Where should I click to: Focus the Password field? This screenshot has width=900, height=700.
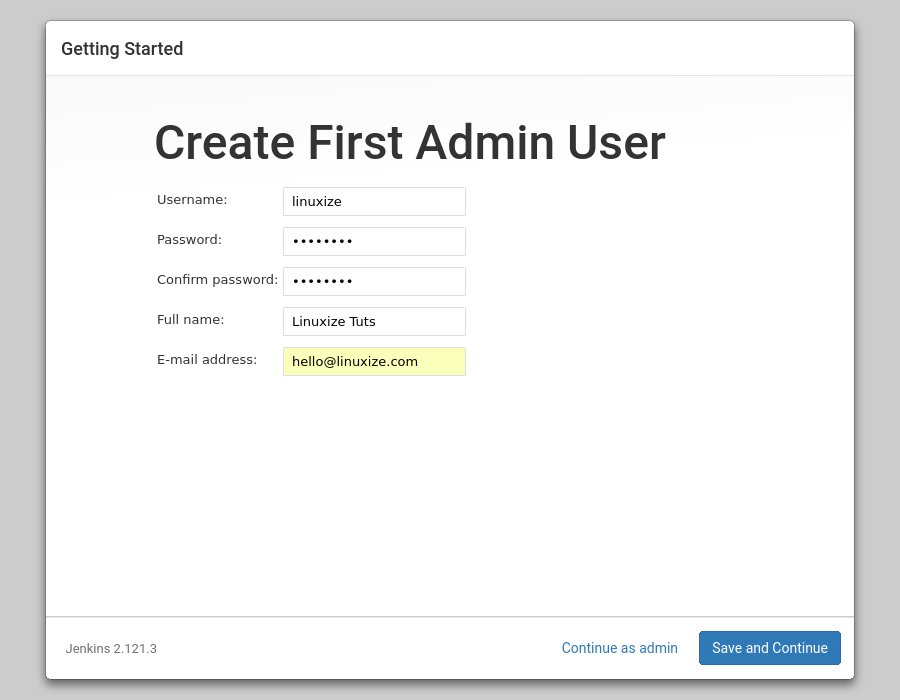[374, 241]
